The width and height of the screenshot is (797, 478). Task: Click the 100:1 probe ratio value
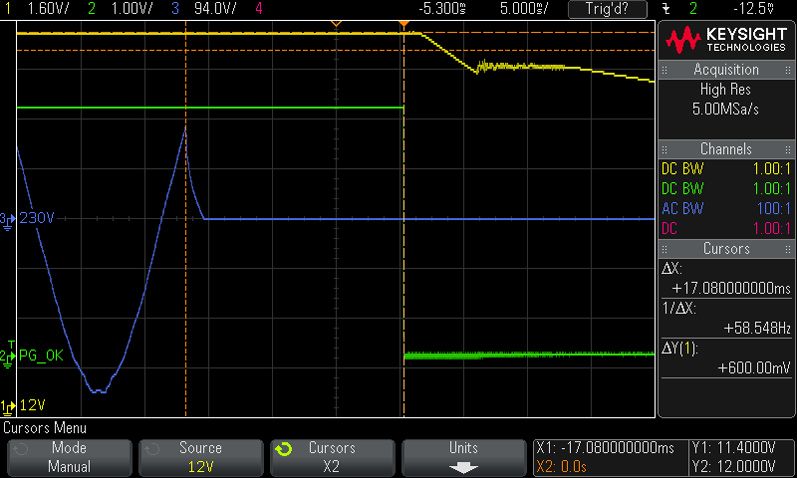point(774,208)
